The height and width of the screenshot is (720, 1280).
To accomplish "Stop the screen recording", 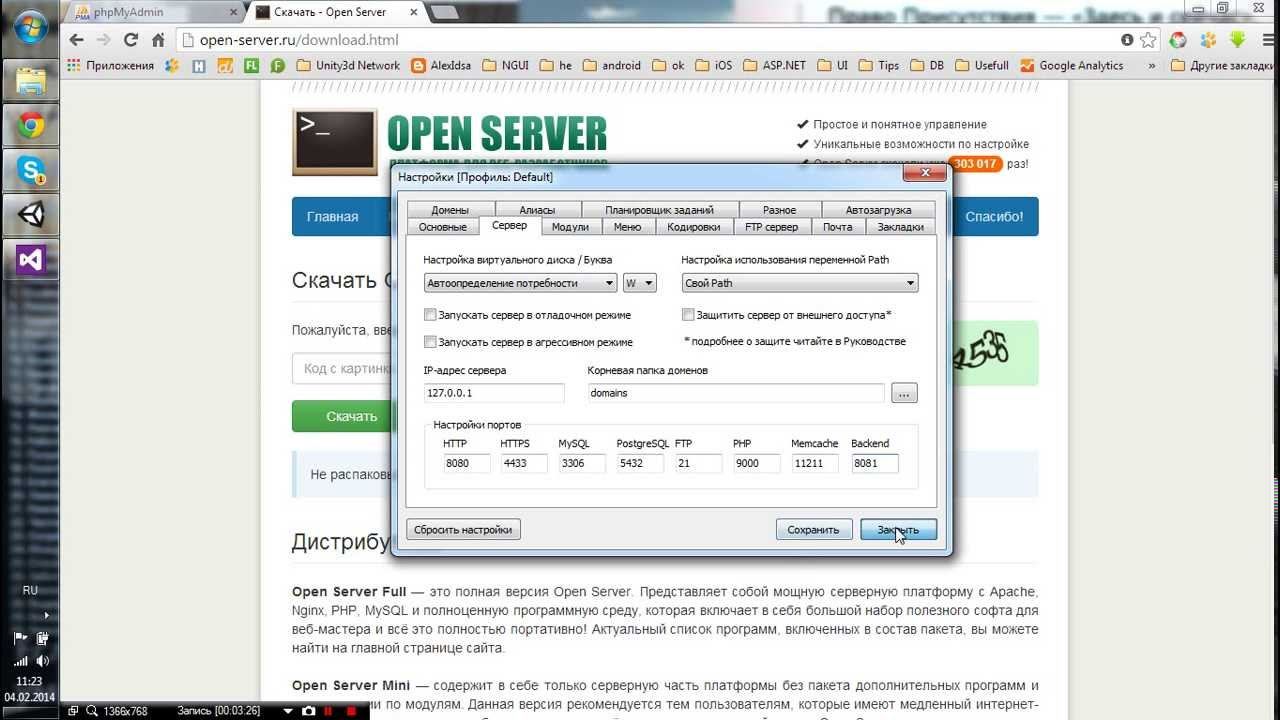I will point(353,711).
